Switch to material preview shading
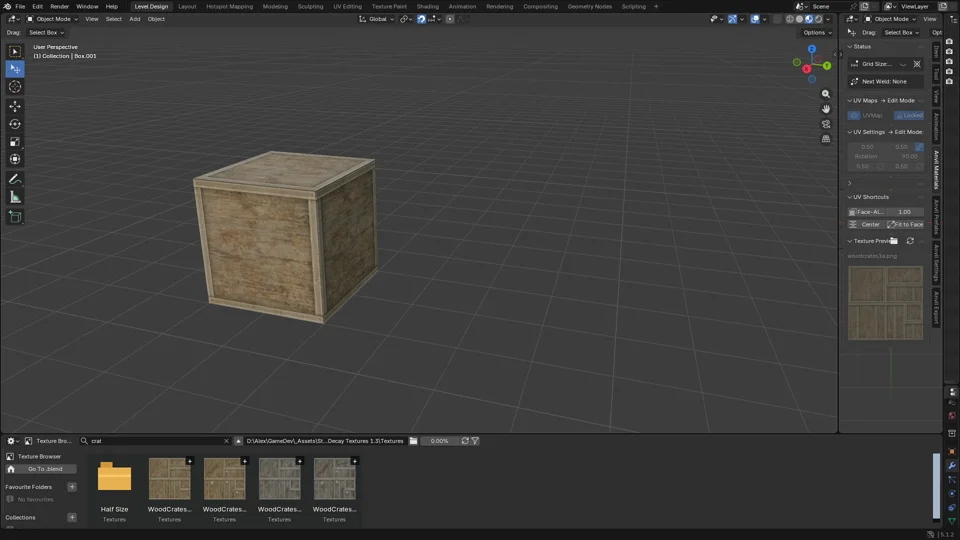 [809, 19]
